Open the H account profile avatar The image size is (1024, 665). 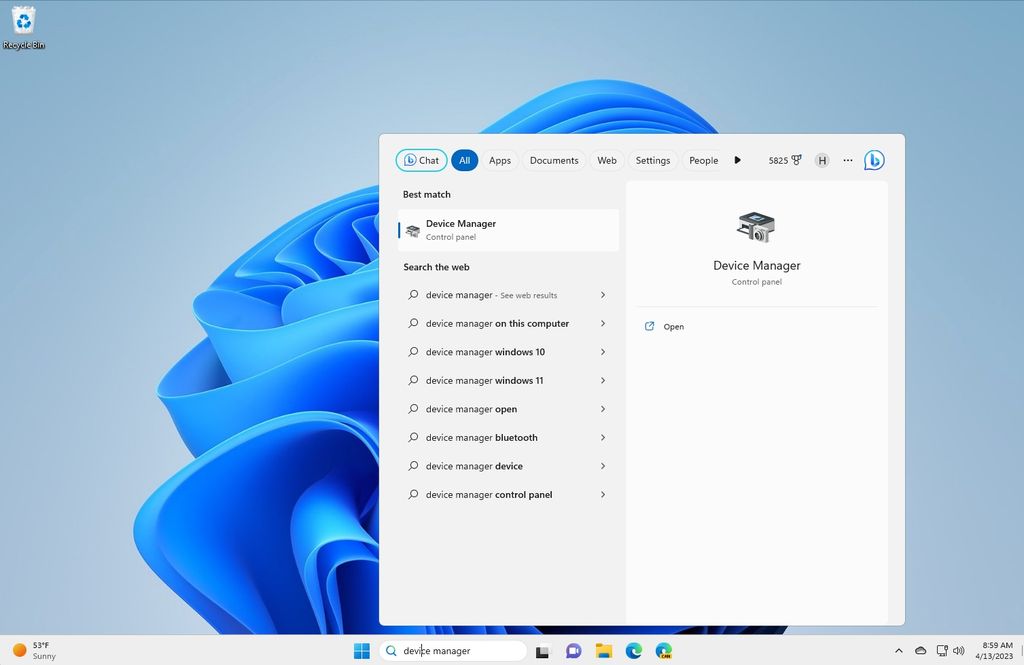click(x=822, y=160)
